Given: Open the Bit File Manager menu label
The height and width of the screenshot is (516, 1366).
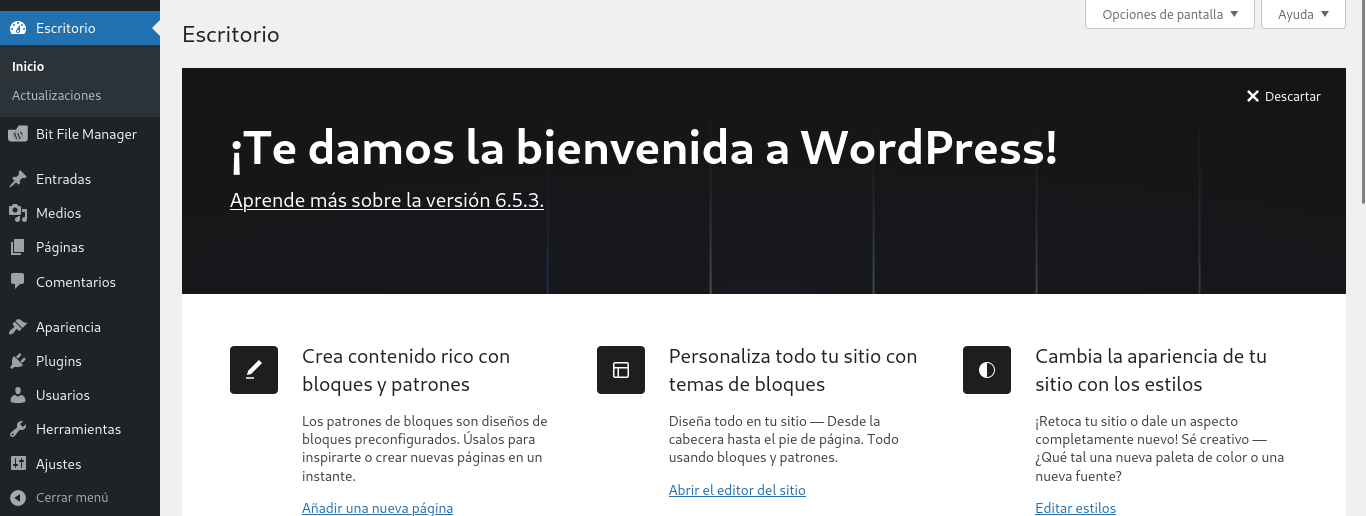Looking at the screenshot, I should (86, 134).
